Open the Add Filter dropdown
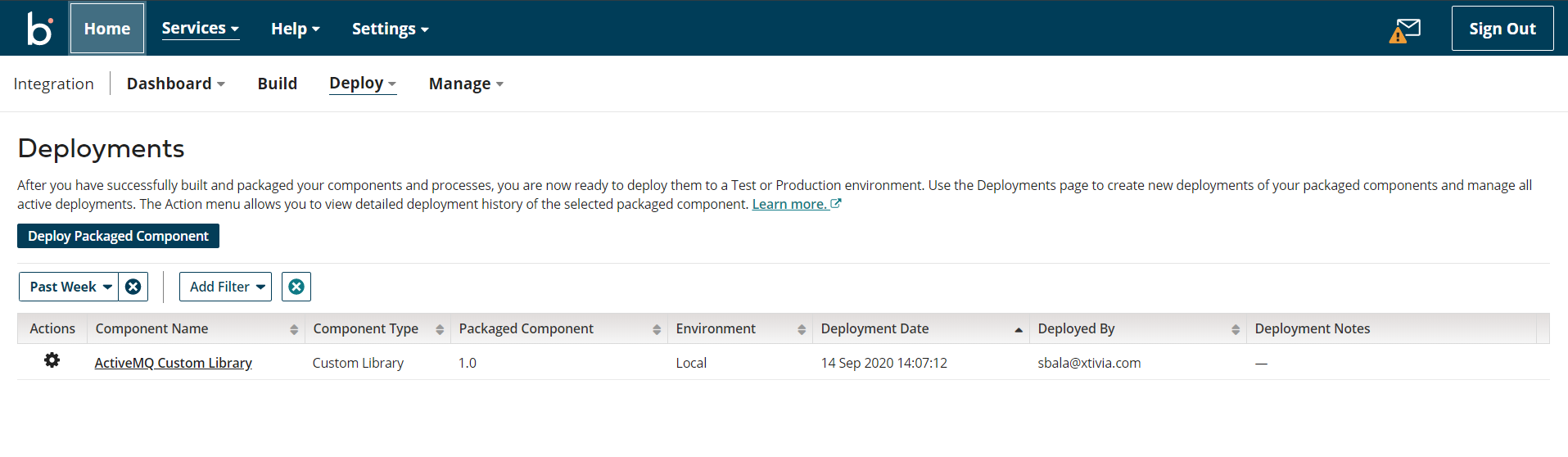Screen dimensions: 1568x457 pos(226,287)
